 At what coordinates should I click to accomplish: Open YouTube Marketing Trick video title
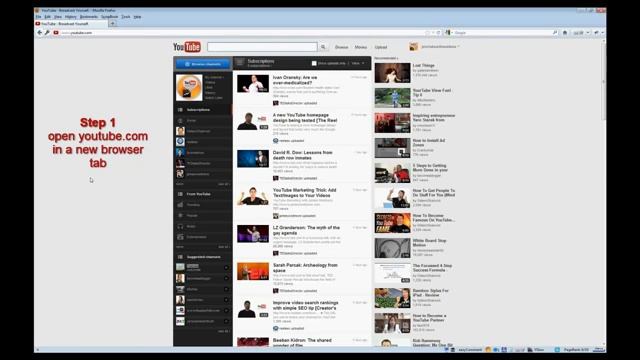coord(304,193)
